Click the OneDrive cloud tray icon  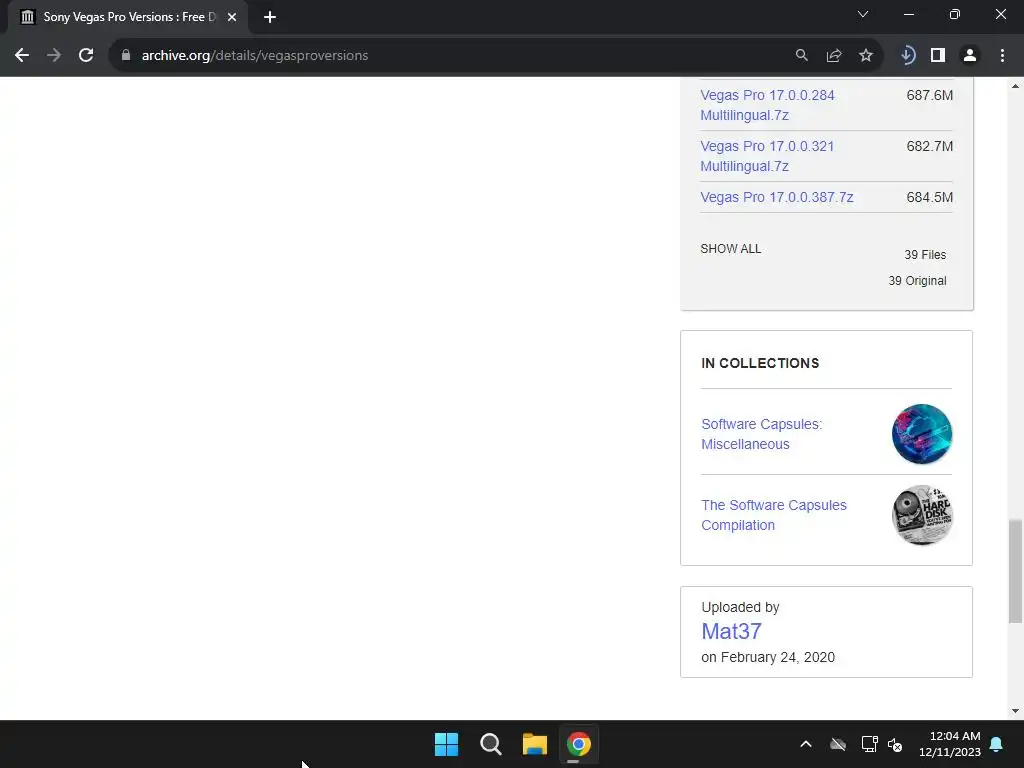(x=838, y=744)
